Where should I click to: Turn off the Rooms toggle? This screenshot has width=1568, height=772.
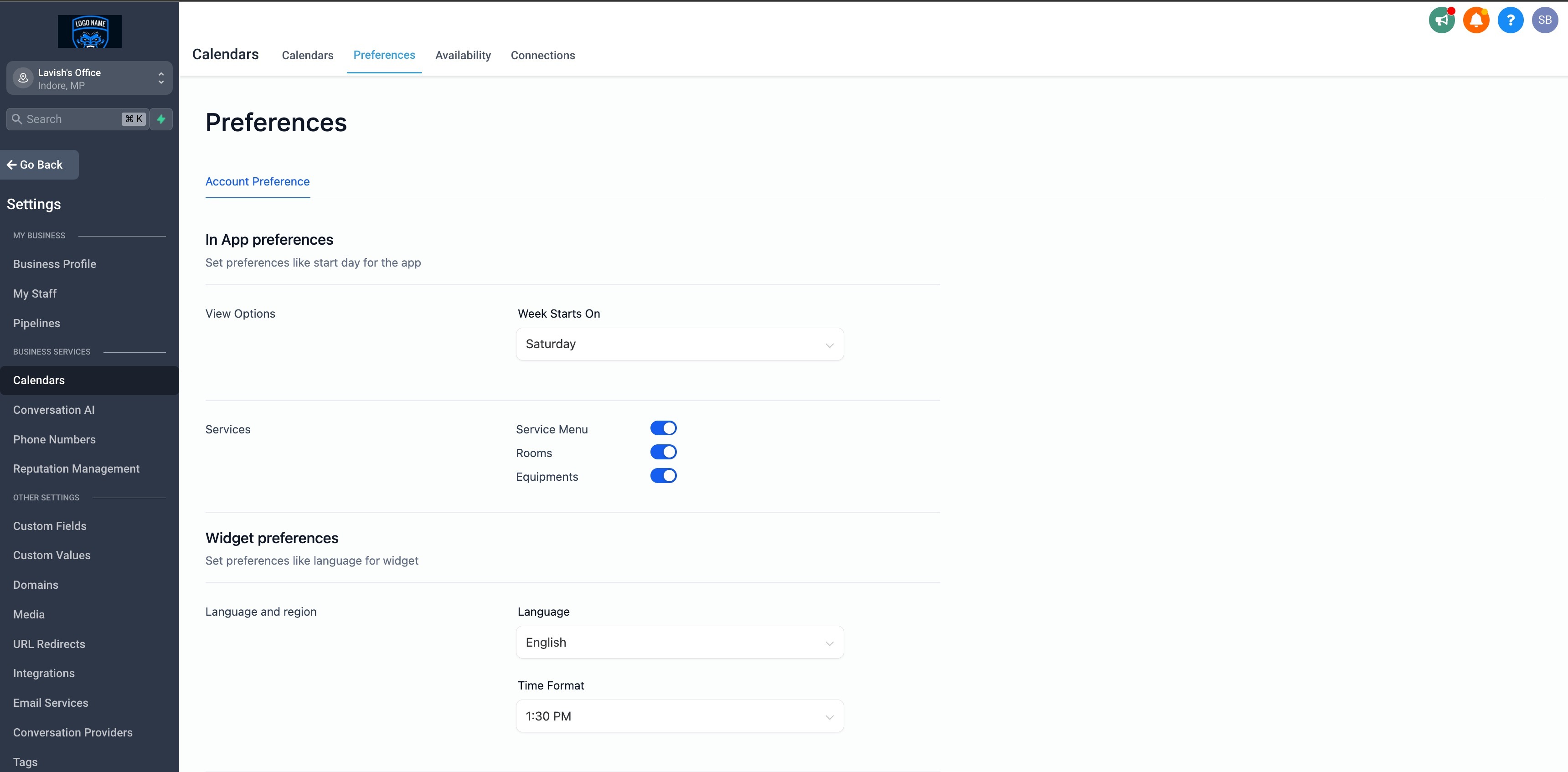coord(663,452)
